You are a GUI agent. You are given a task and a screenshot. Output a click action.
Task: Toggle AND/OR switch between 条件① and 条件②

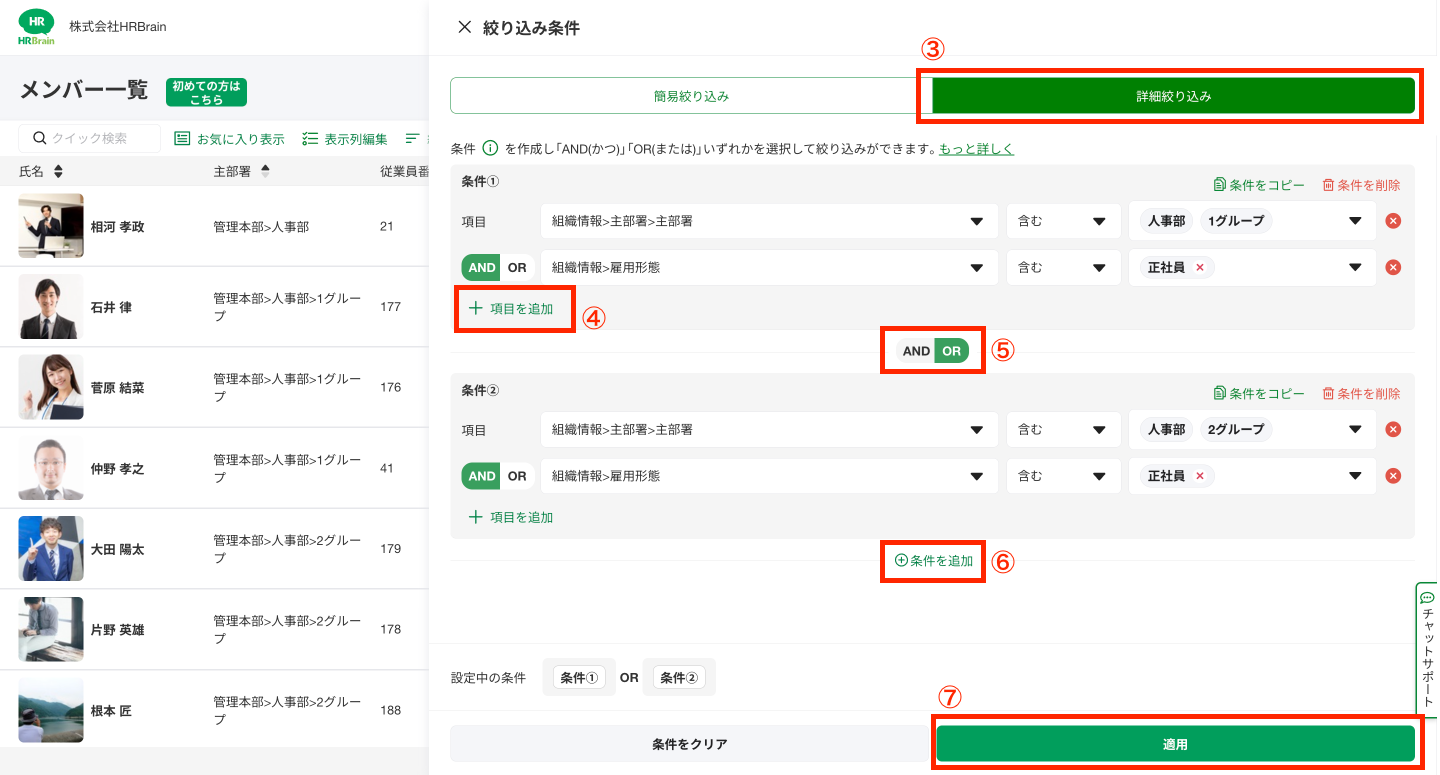click(933, 351)
